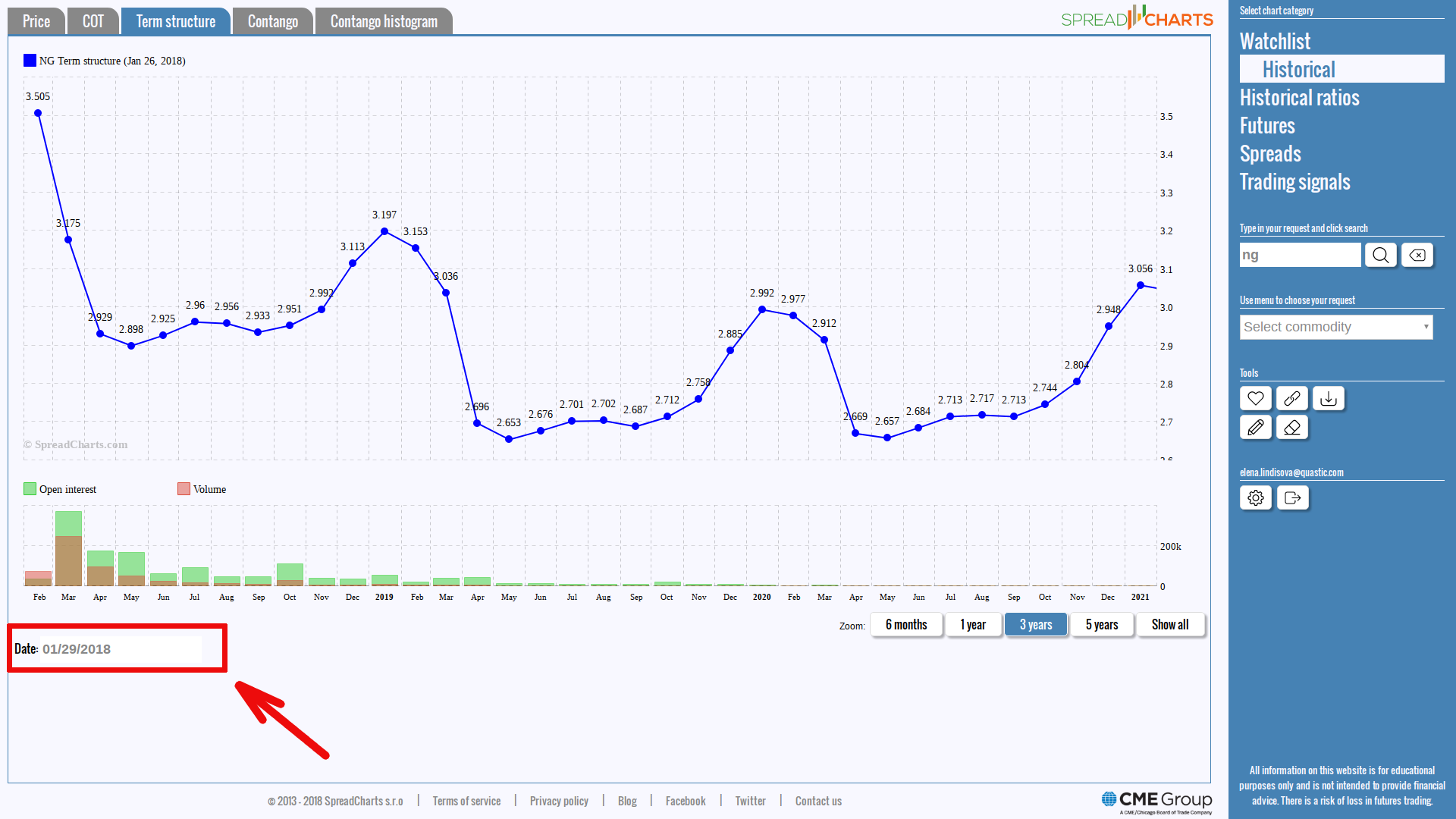Screen dimensions: 1456x819
Task: Open the Facebook link
Action: pyautogui.click(x=686, y=801)
